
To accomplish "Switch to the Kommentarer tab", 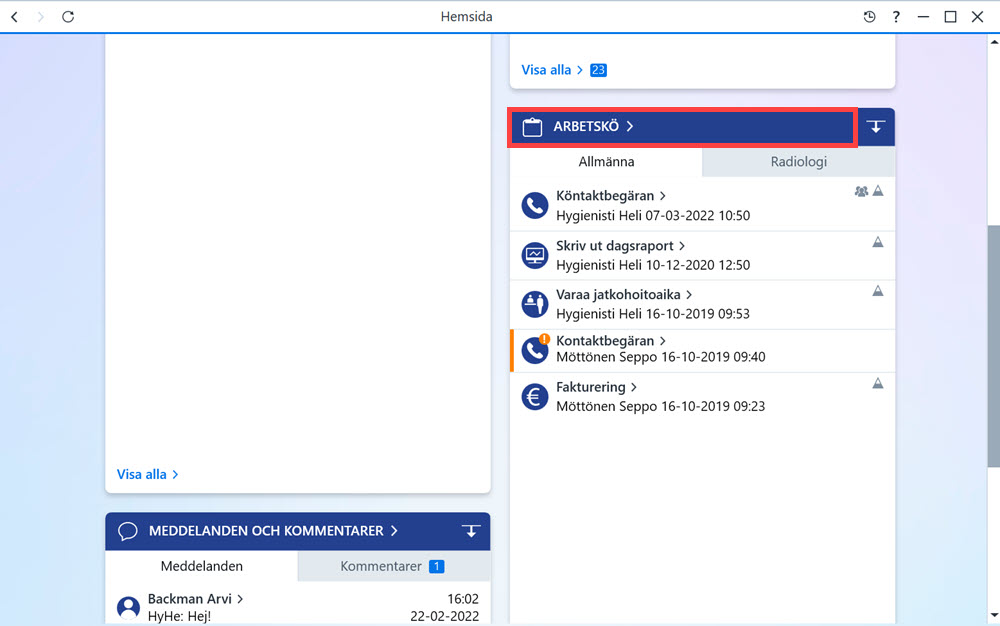I will (x=393, y=566).
